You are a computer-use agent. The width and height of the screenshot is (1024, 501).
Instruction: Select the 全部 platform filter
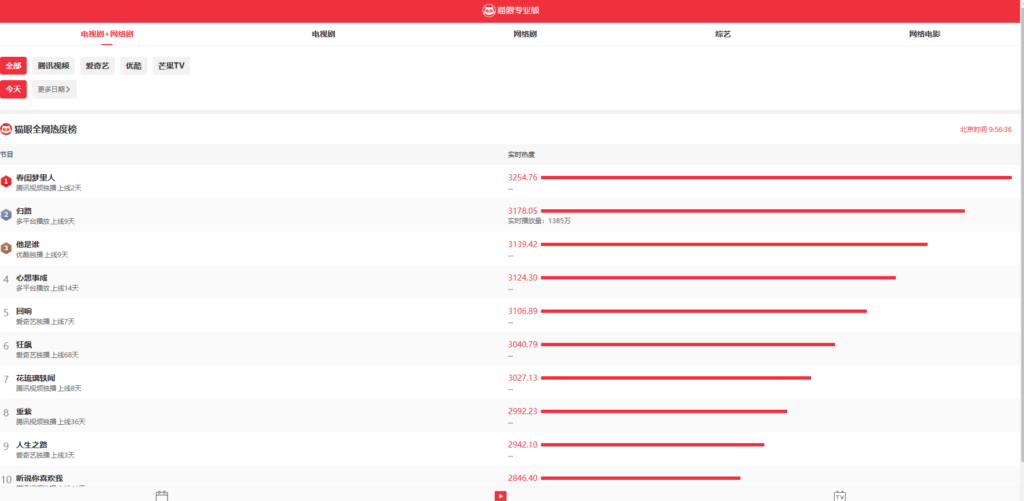13,66
